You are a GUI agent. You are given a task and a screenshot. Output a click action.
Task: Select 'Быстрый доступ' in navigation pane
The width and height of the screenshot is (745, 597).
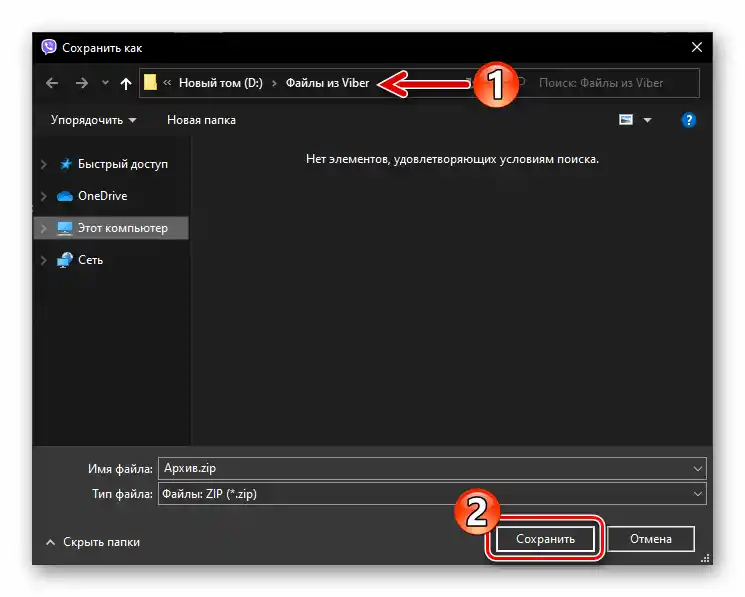click(123, 164)
